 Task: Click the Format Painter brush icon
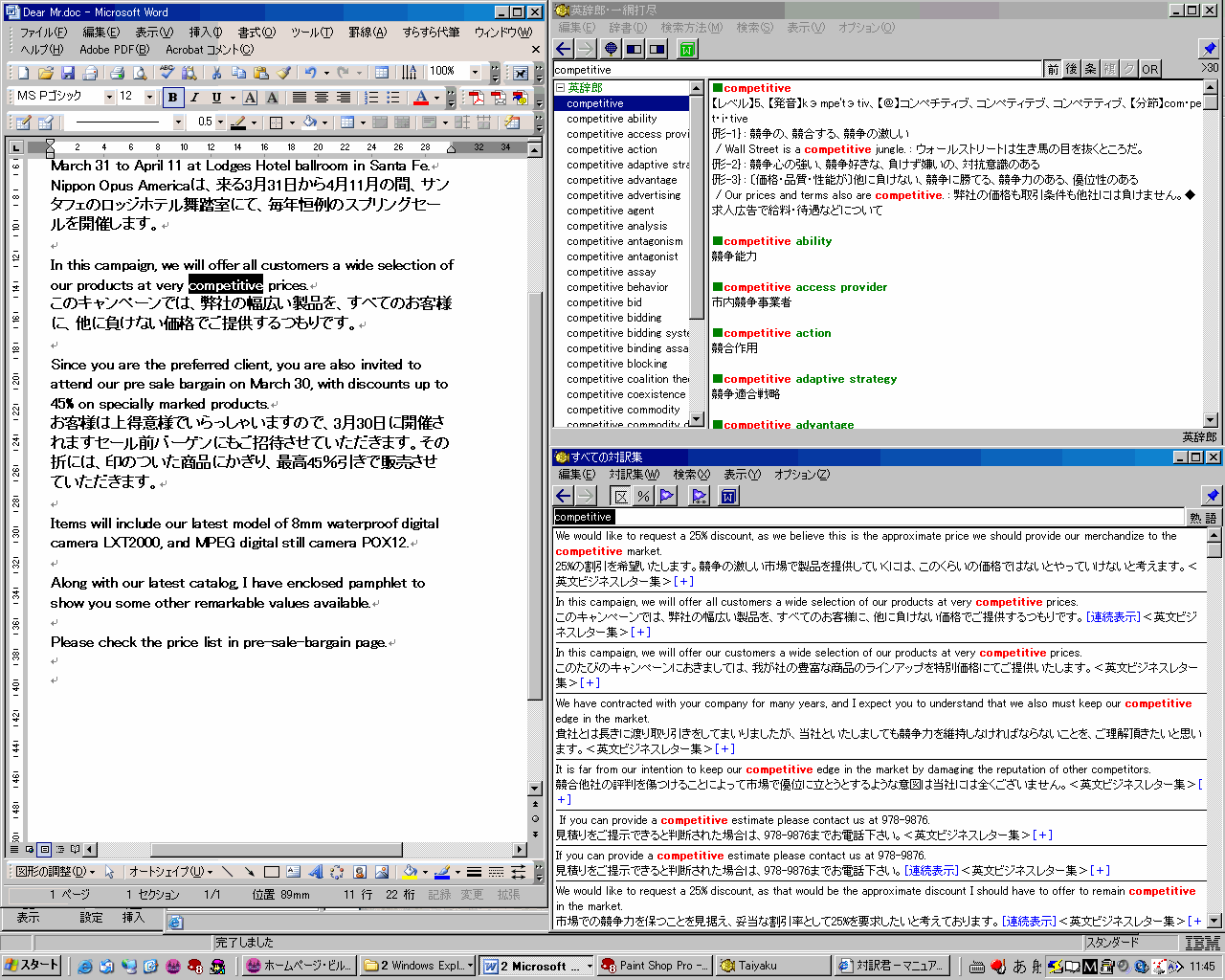coord(284,73)
